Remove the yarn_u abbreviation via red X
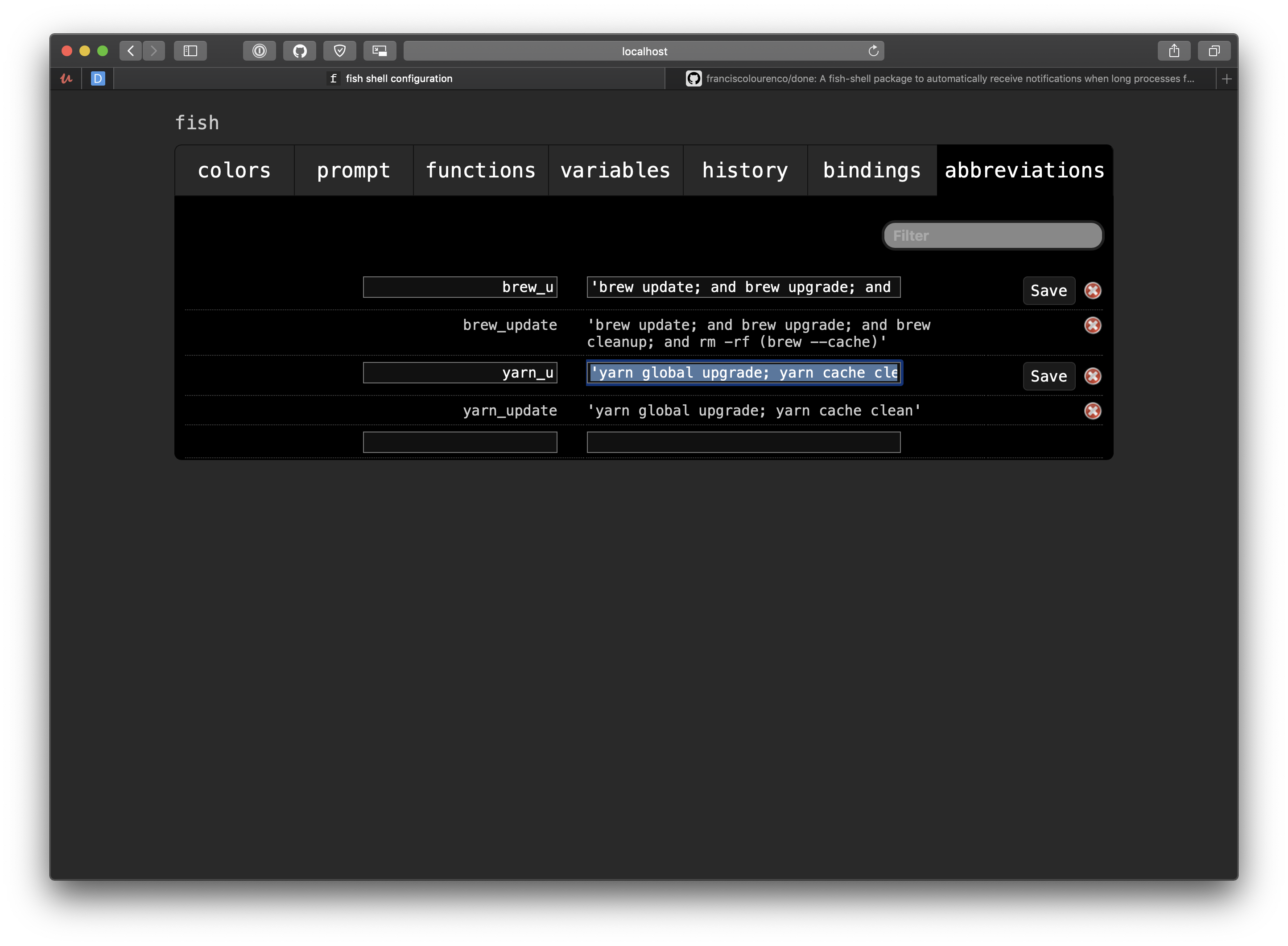 [x=1092, y=376]
